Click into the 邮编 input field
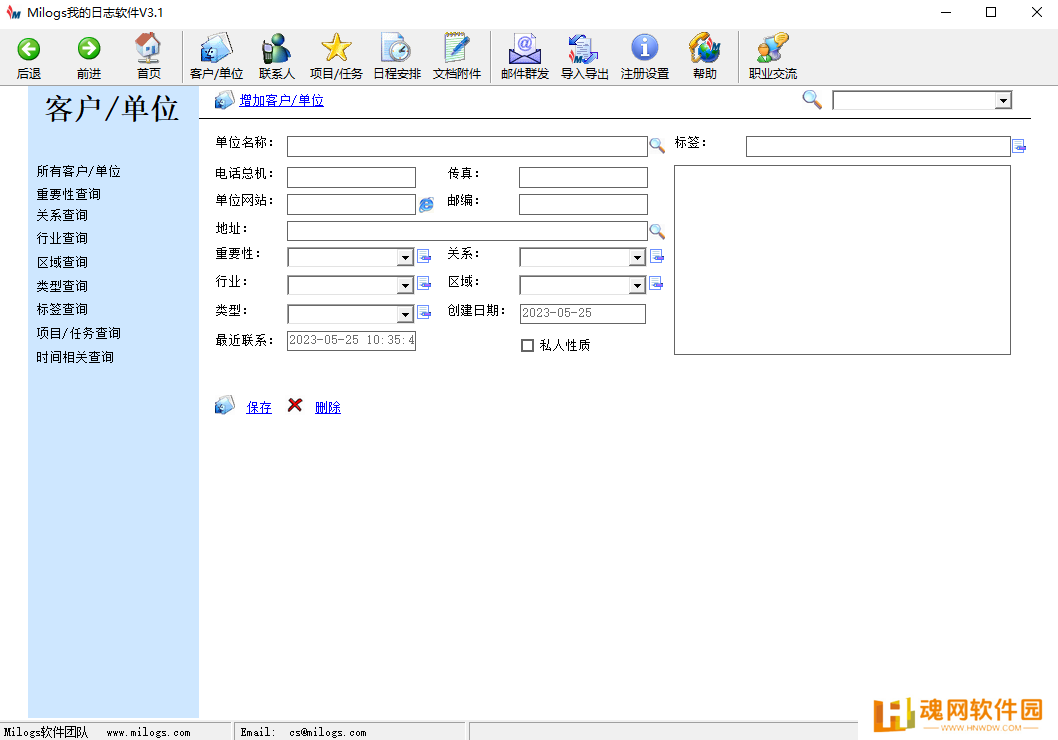This screenshot has width=1058, height=740. 583,204
